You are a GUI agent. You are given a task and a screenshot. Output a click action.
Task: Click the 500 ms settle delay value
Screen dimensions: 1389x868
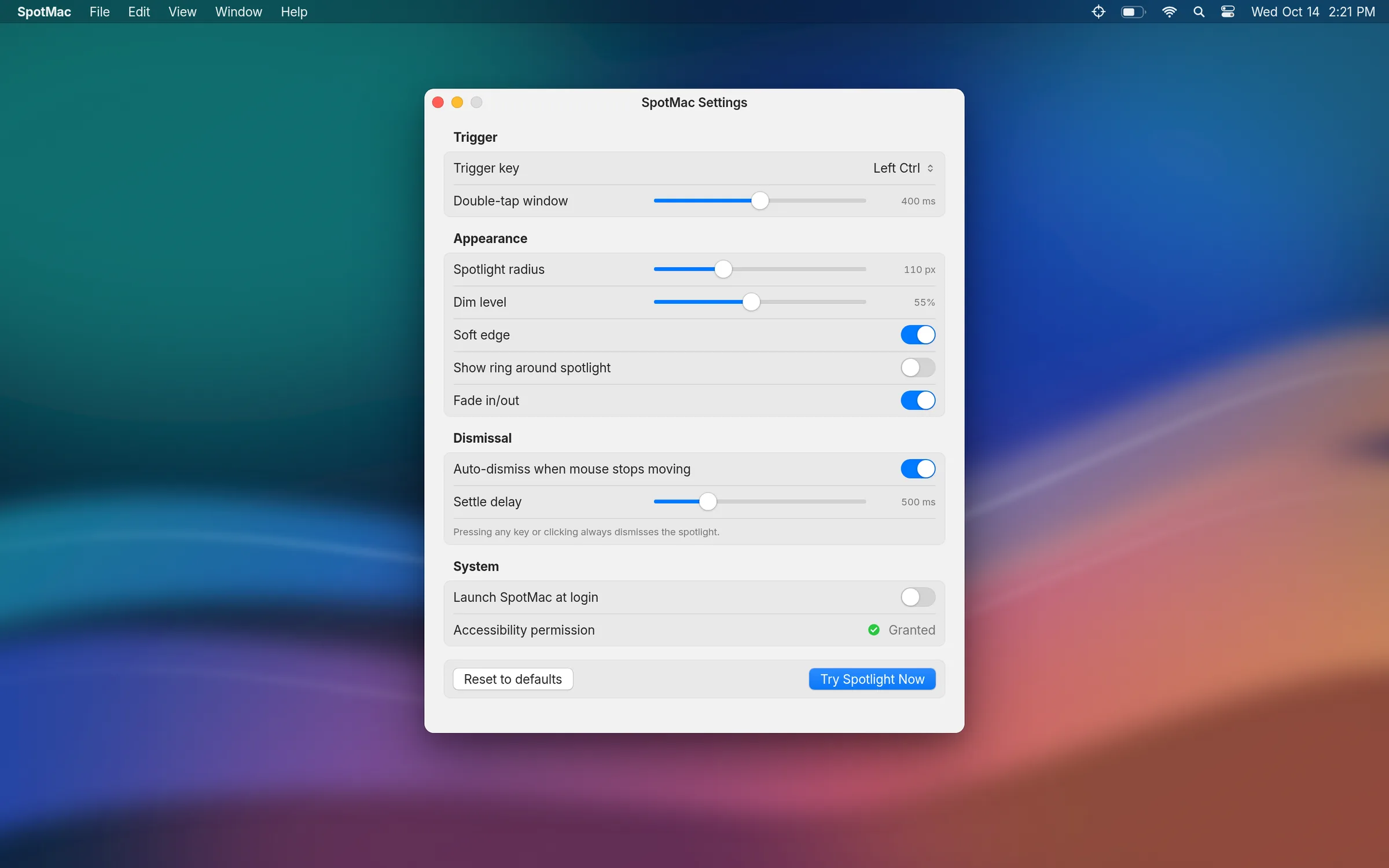click(918, 502)
